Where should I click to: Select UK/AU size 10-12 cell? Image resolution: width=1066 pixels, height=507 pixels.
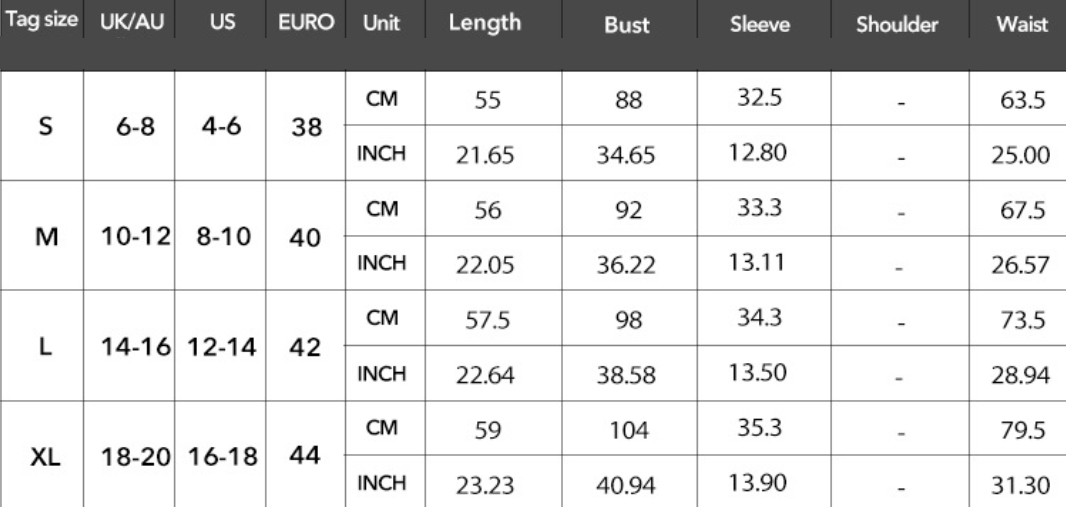point(136,237)
